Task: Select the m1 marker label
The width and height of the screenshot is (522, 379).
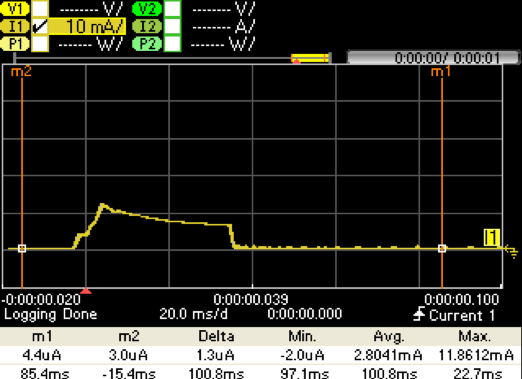Action: click(441, 71)
